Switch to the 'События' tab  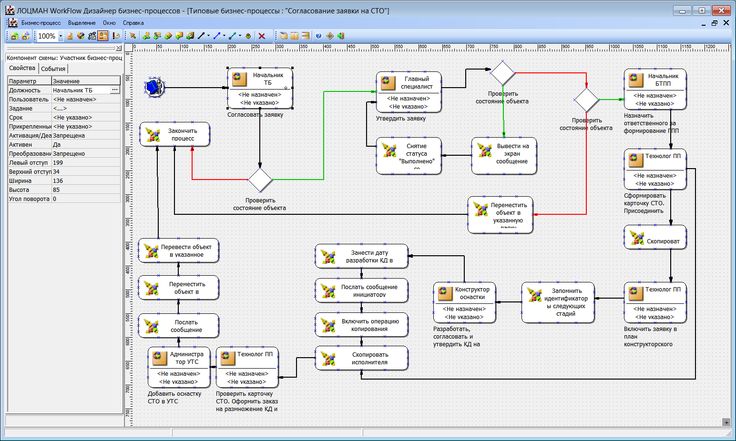point(53,69)
